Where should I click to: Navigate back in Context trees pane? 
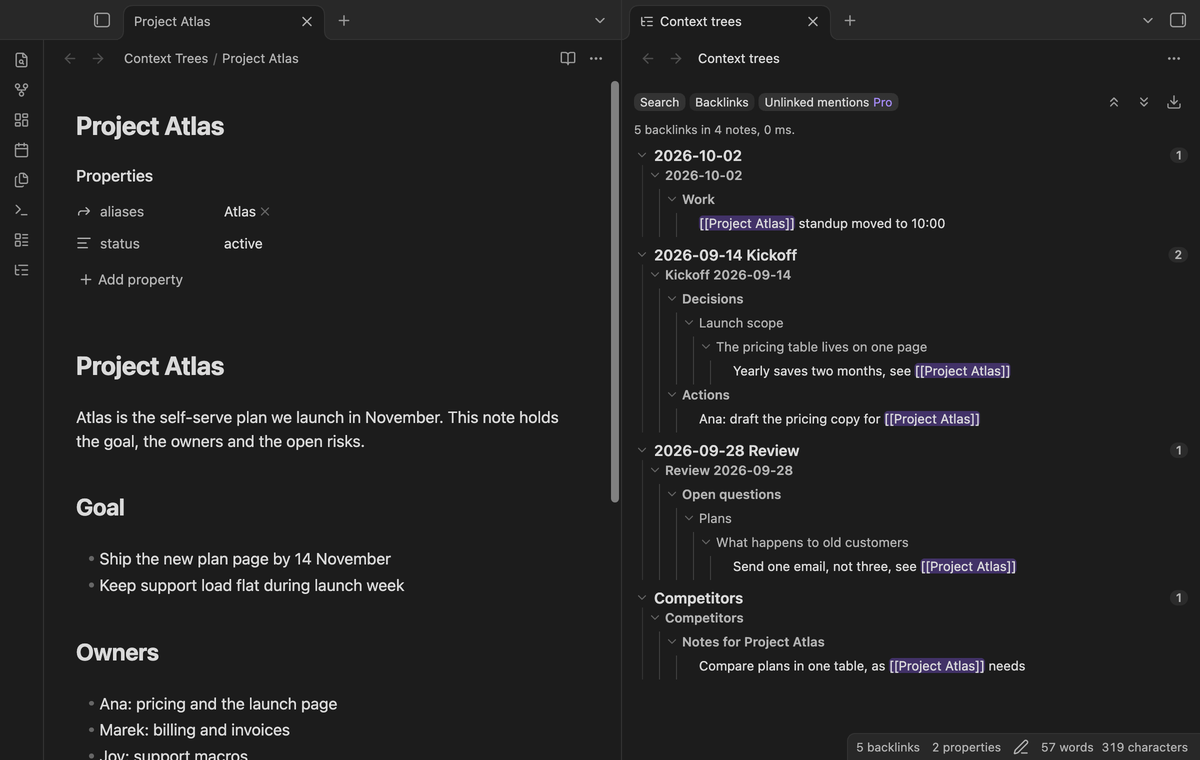pos(648,58)
